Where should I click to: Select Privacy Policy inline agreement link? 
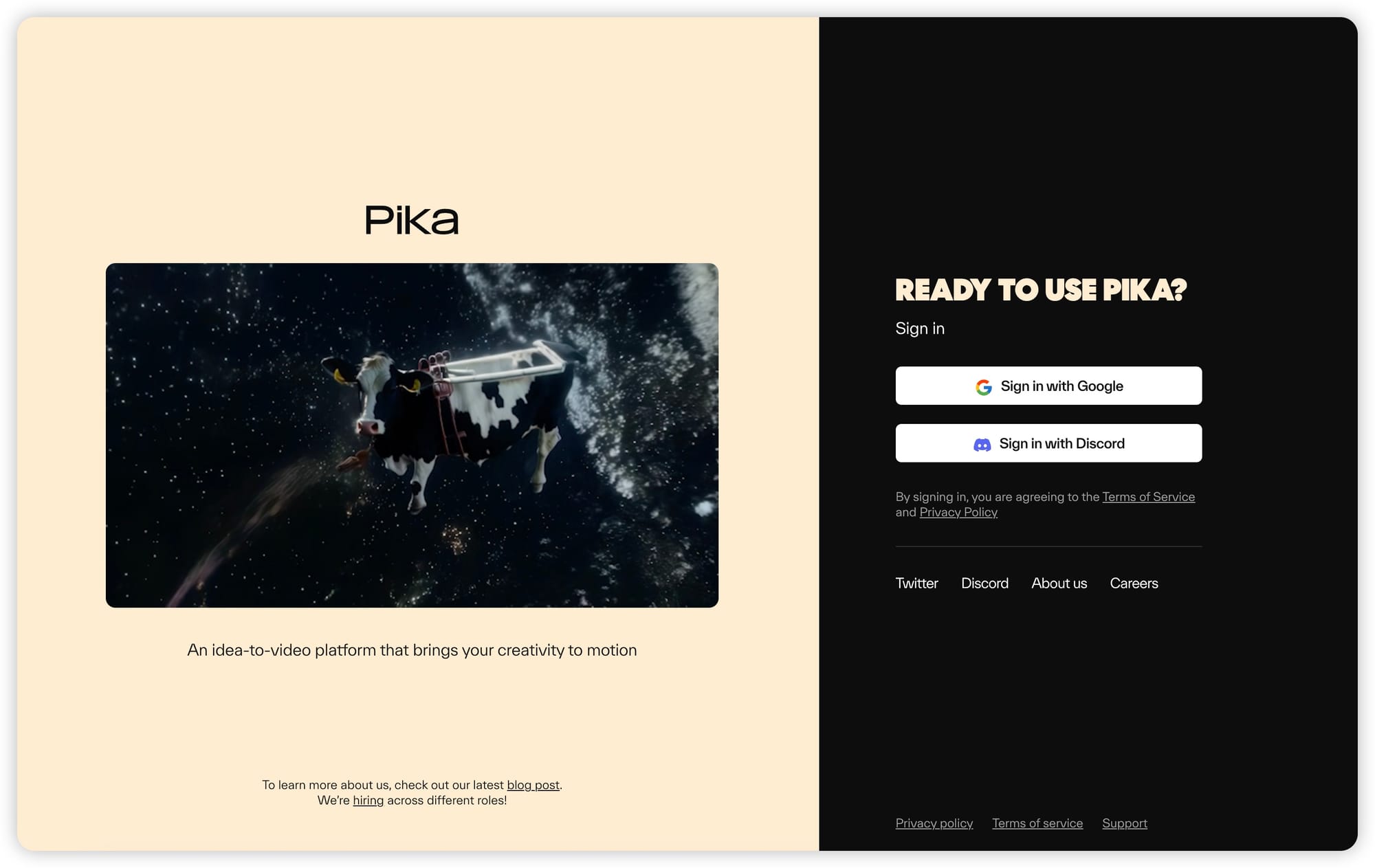(x=956, y=511)
